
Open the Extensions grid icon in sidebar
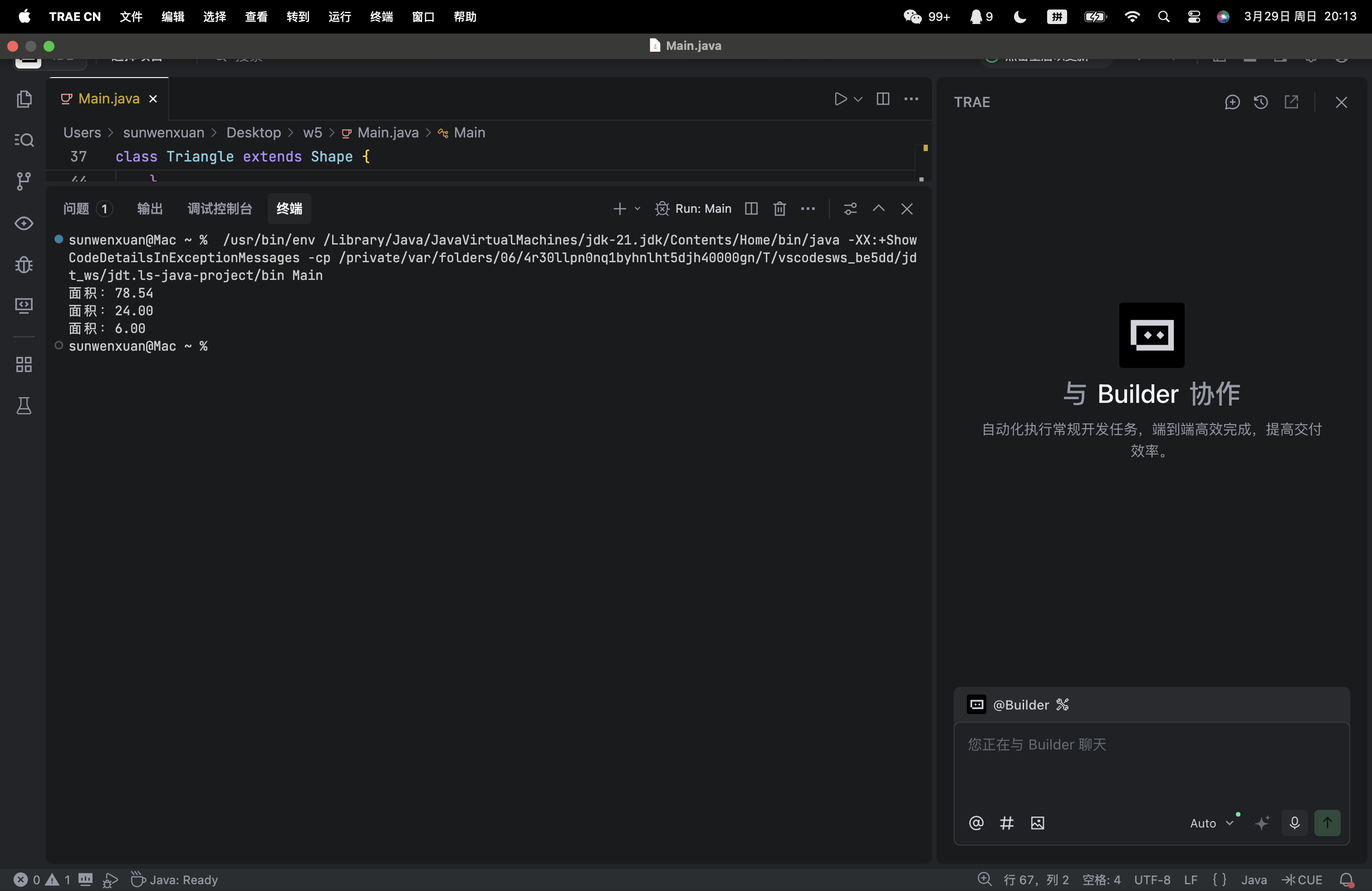click(x=24, y=364)
